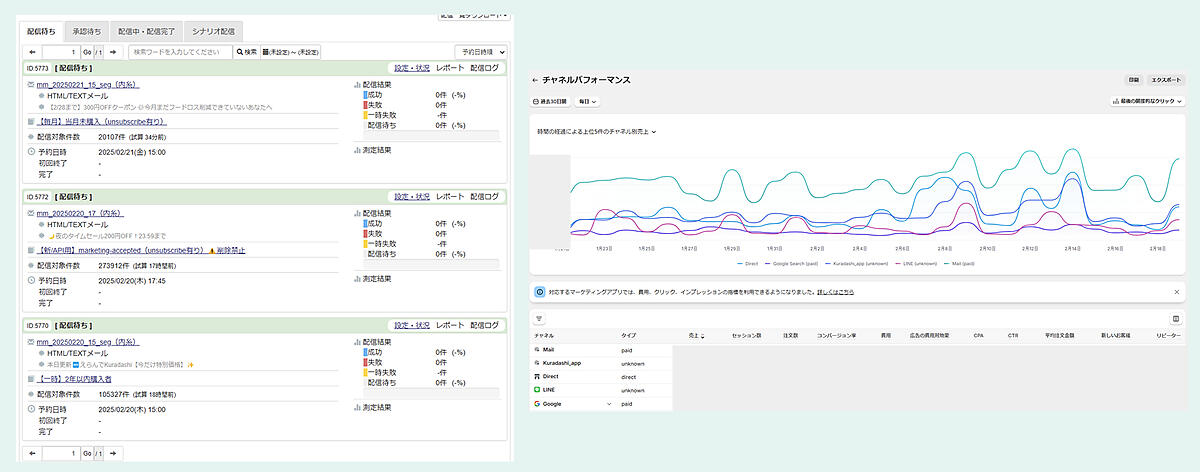Go to previous page with top left arrow
This screenshot has width=1200, height=472.
(33, 52)
